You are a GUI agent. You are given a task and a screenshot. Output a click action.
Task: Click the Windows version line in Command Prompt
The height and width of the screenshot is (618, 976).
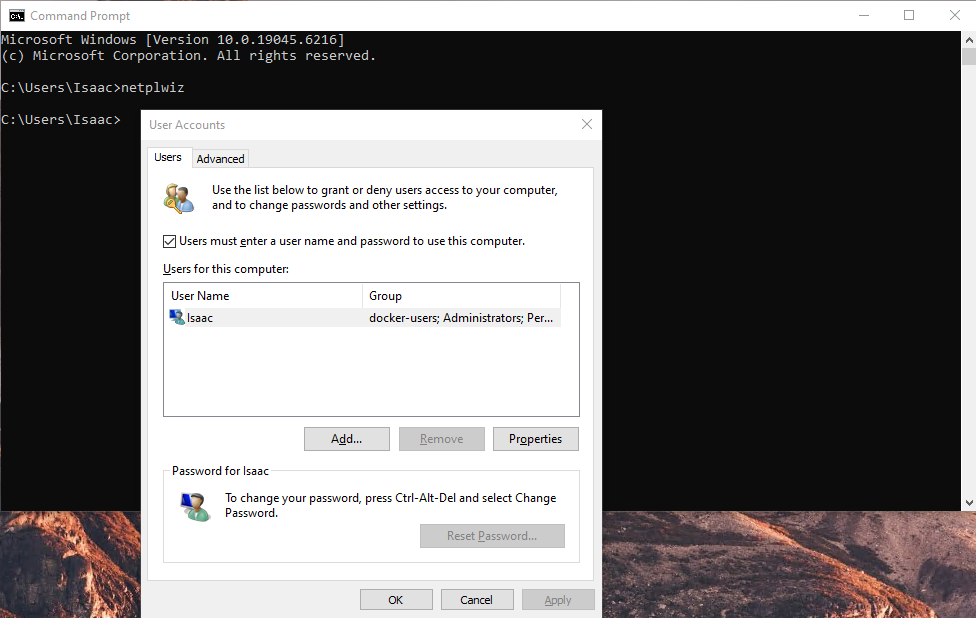pos(173,40)
